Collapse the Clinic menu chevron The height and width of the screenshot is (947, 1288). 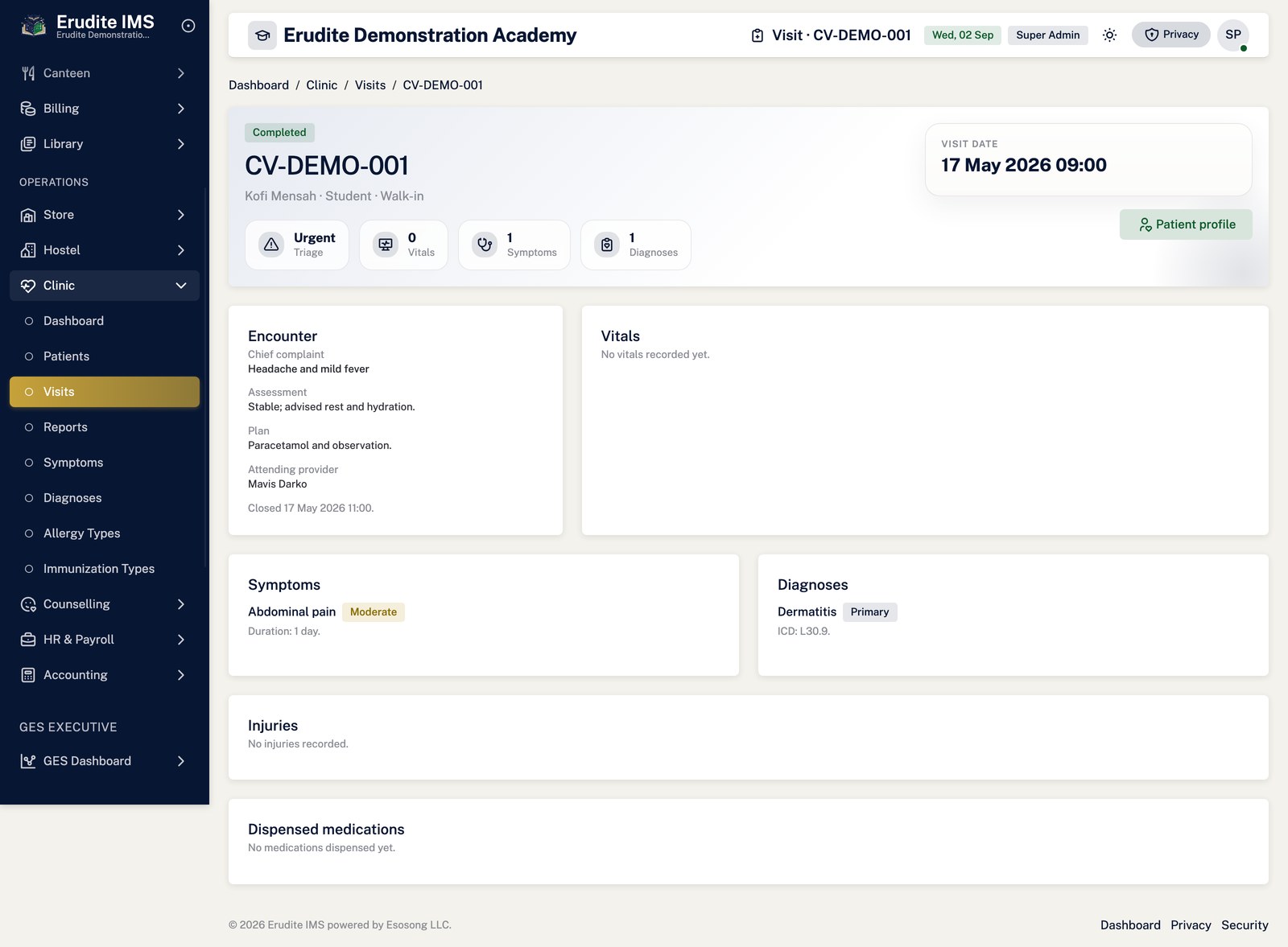pyautogui.click(x=181, y=286)
